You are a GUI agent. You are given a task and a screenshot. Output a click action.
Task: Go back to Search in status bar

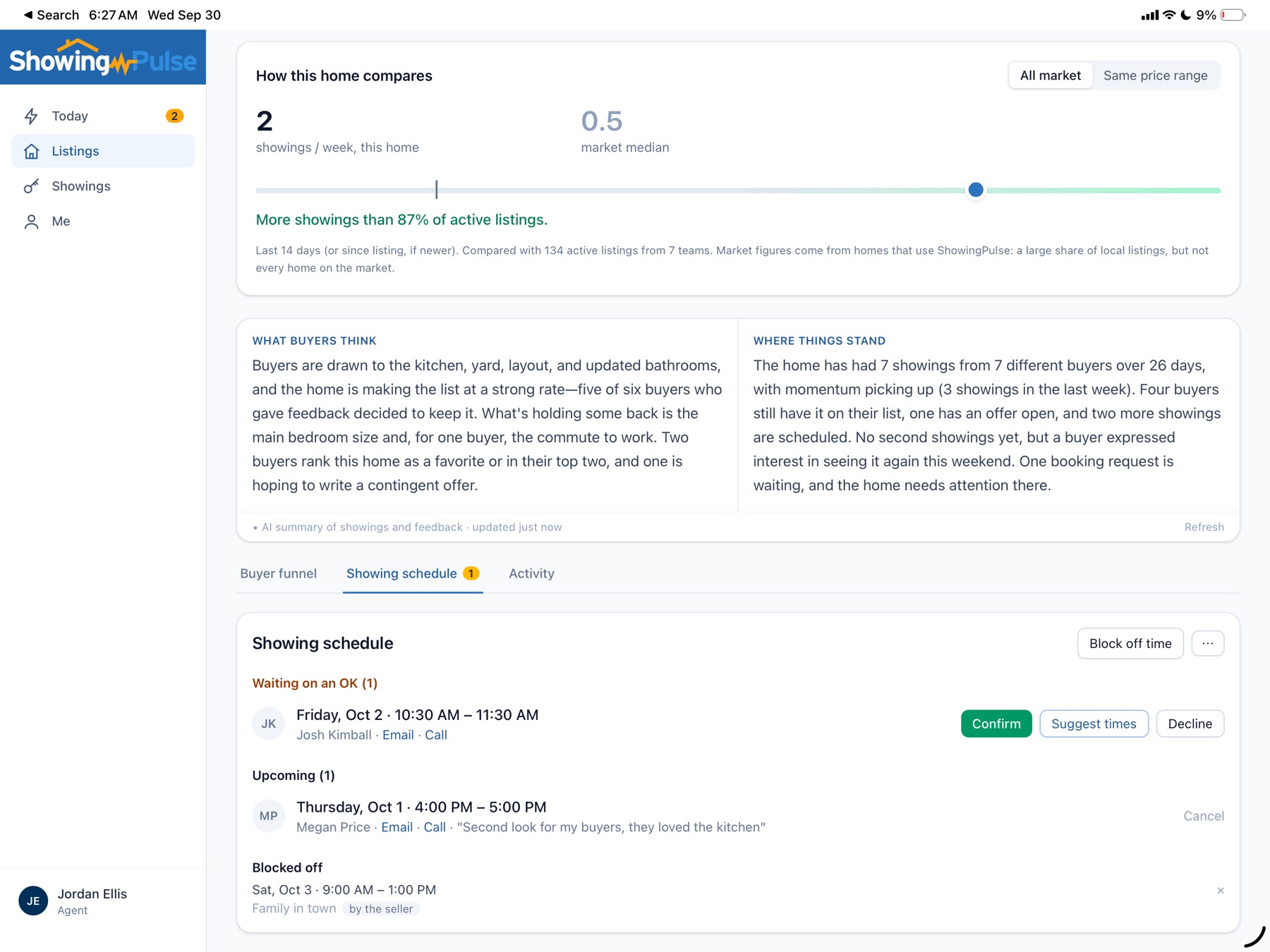pos(51,15)
